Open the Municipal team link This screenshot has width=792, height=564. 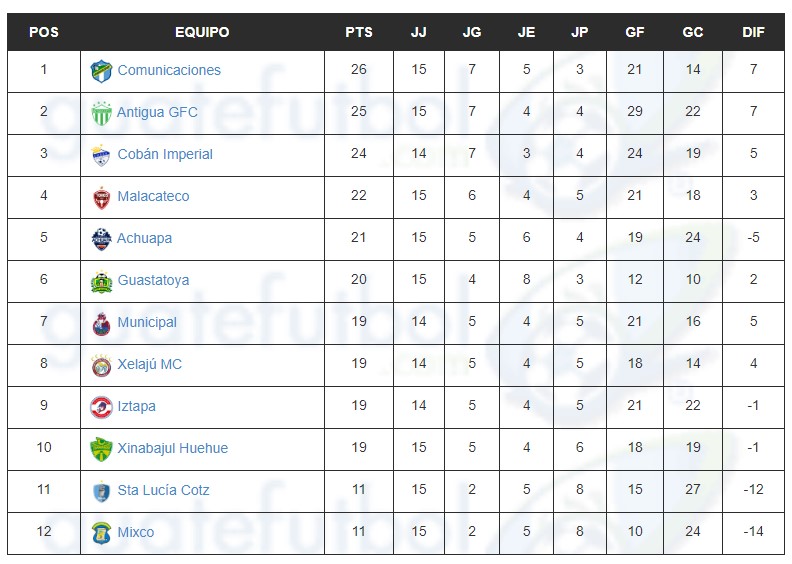pos(147,322)
